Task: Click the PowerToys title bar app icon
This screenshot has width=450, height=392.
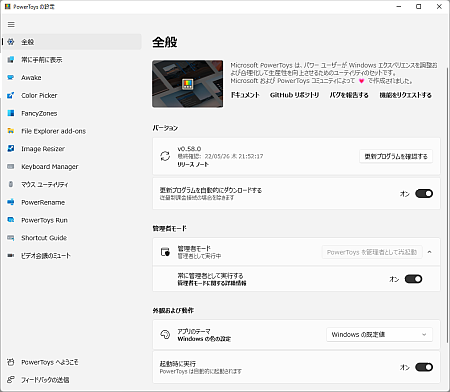Action: (7, 6)
